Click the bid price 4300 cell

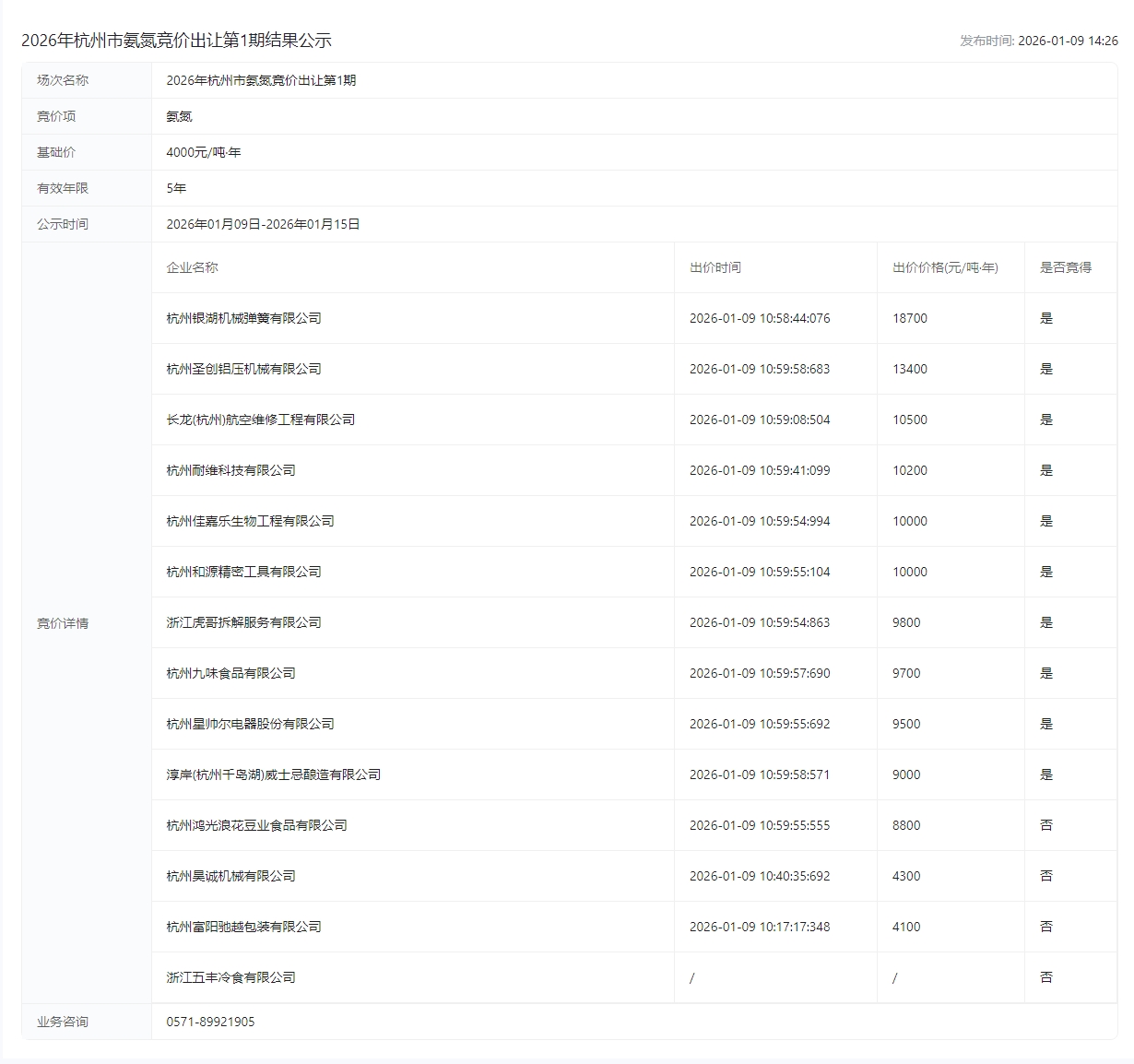[x=905, y=876]
